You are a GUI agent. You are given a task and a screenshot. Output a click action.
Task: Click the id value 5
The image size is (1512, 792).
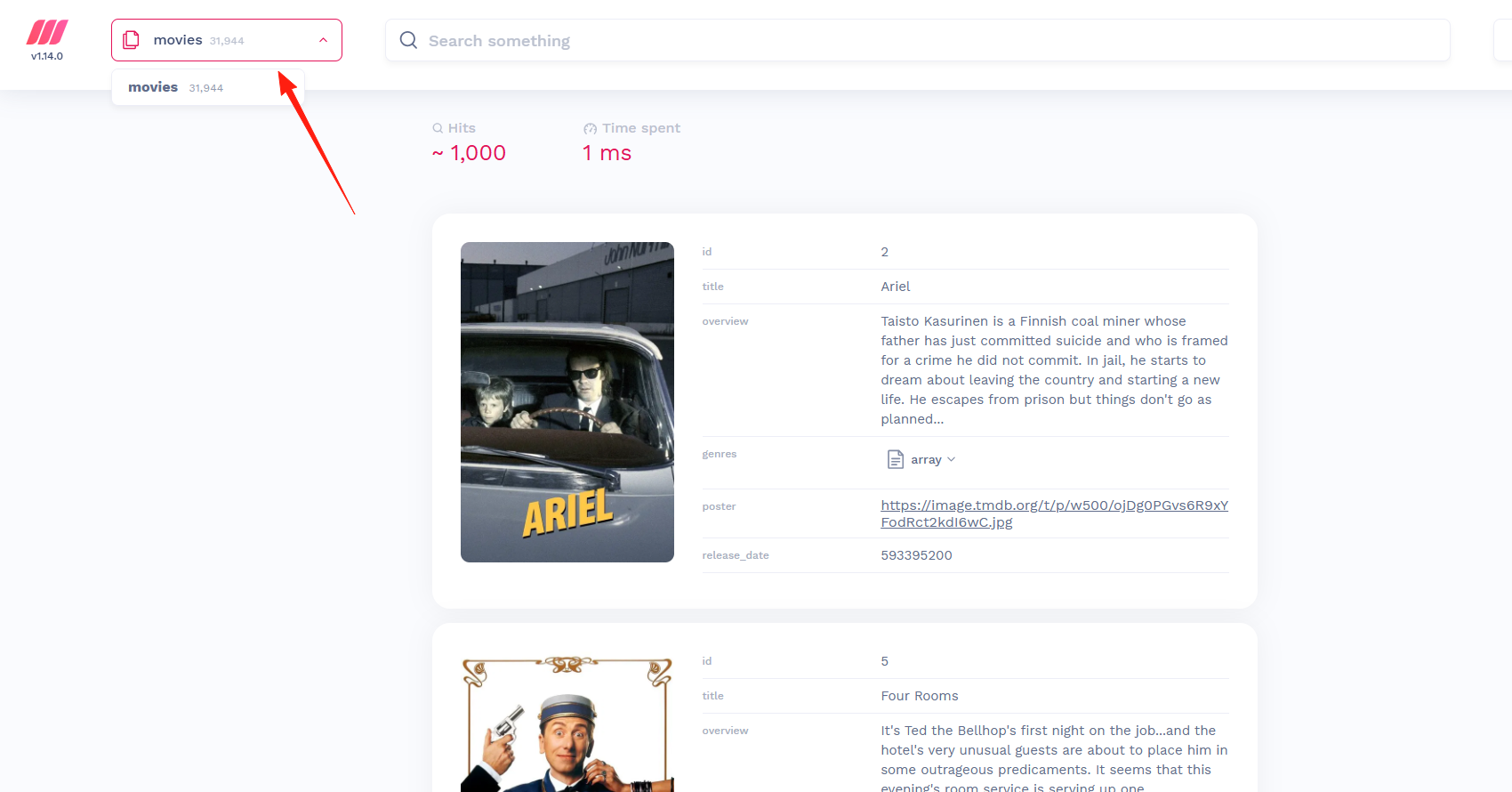pyautogui.click(x=885, y=661)
